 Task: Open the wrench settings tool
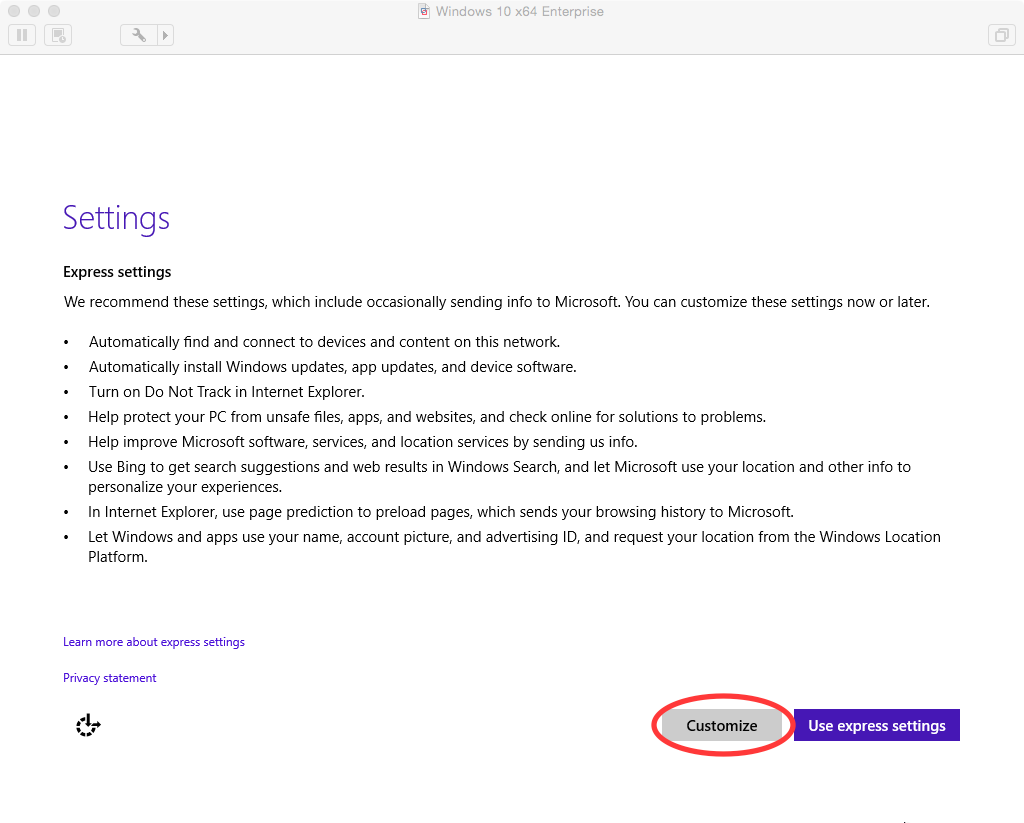138,35
